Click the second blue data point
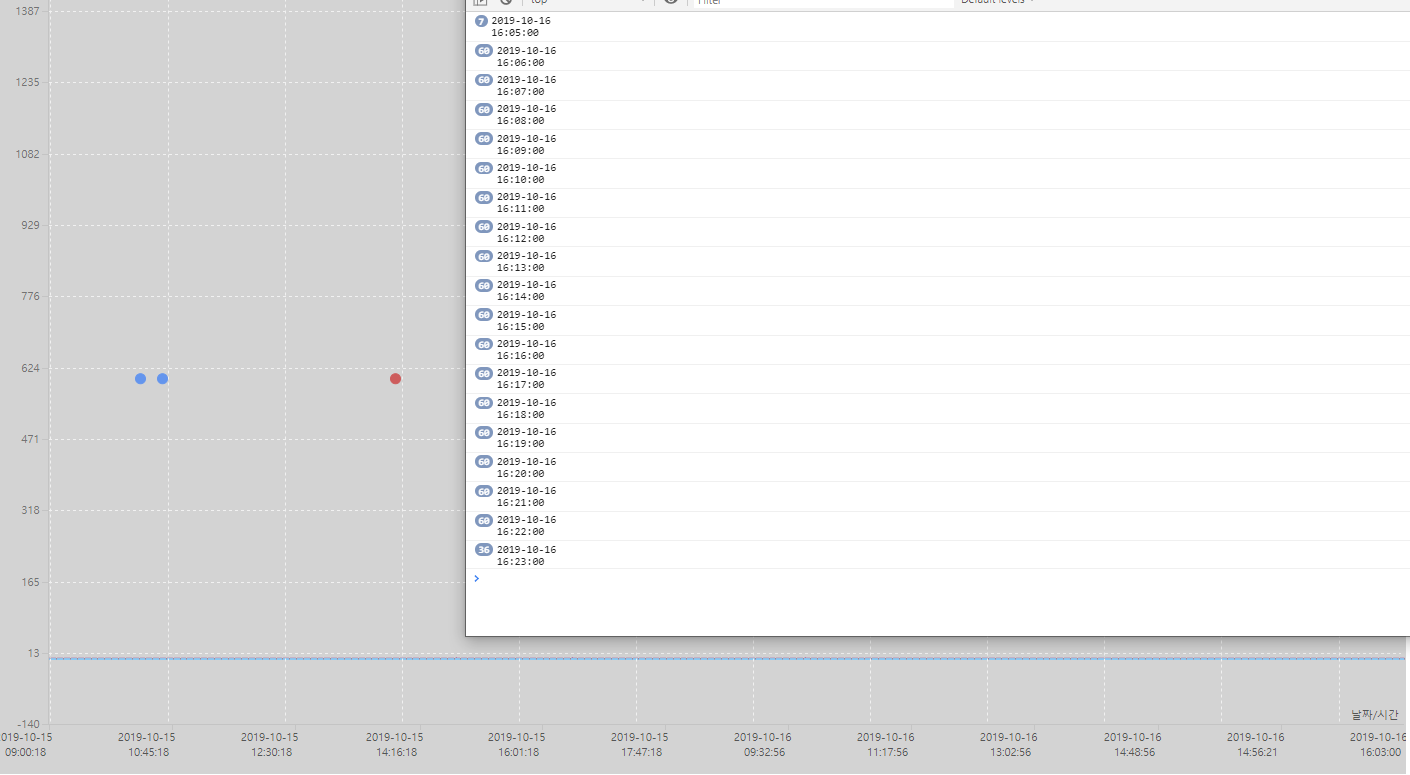 [x=161, y=378]
